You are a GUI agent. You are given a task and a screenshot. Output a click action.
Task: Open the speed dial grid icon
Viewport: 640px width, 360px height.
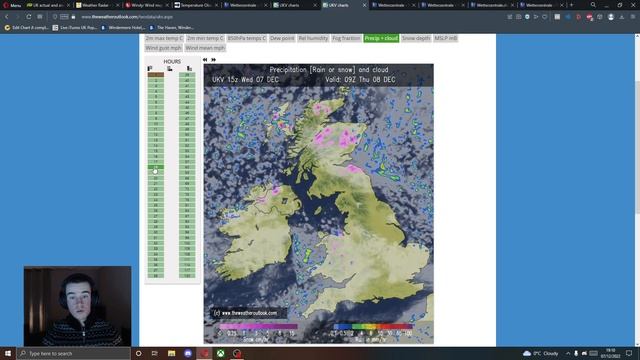(40, 17)
